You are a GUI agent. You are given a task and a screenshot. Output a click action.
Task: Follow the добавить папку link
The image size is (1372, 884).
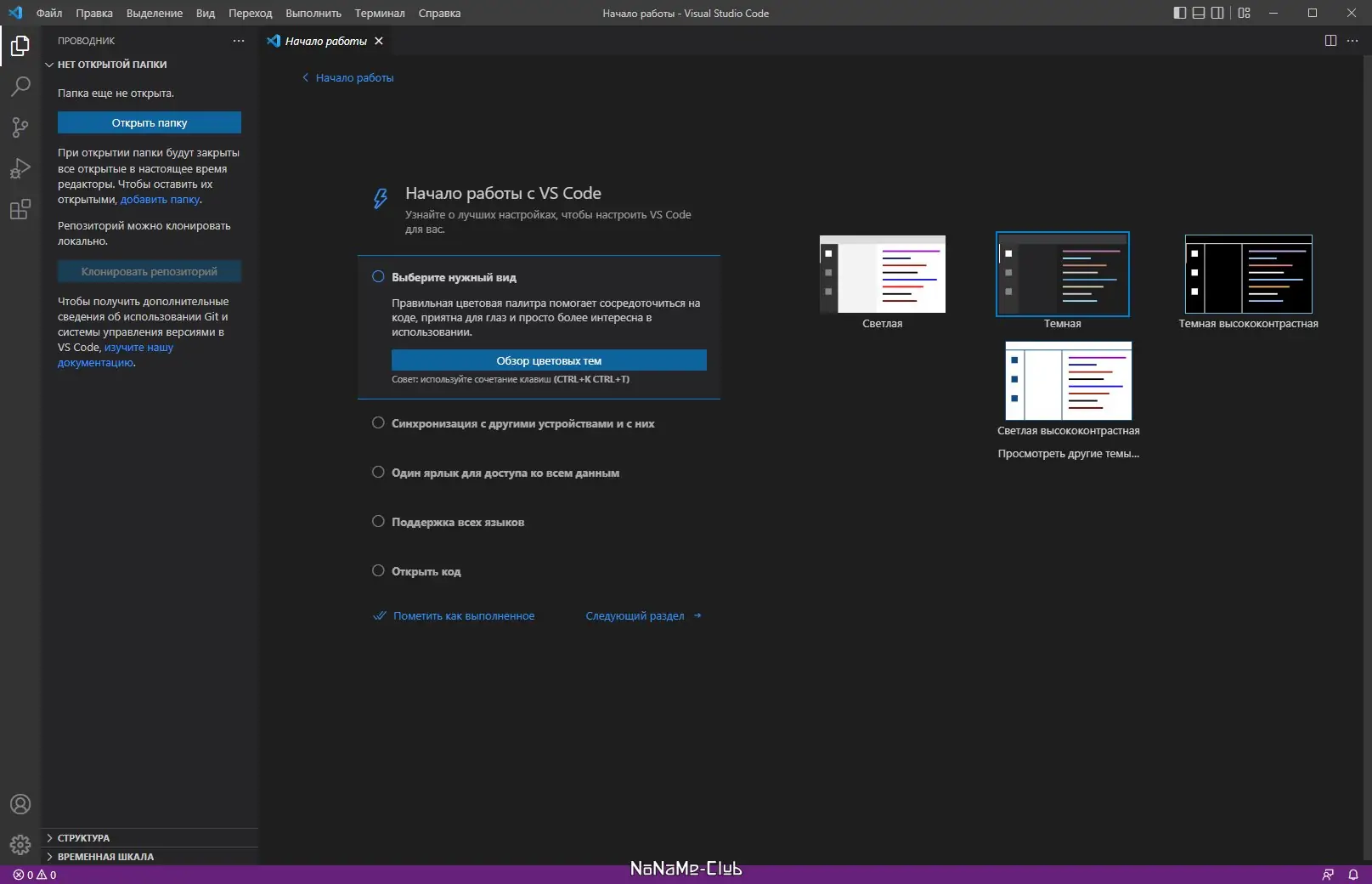point(161,200)
